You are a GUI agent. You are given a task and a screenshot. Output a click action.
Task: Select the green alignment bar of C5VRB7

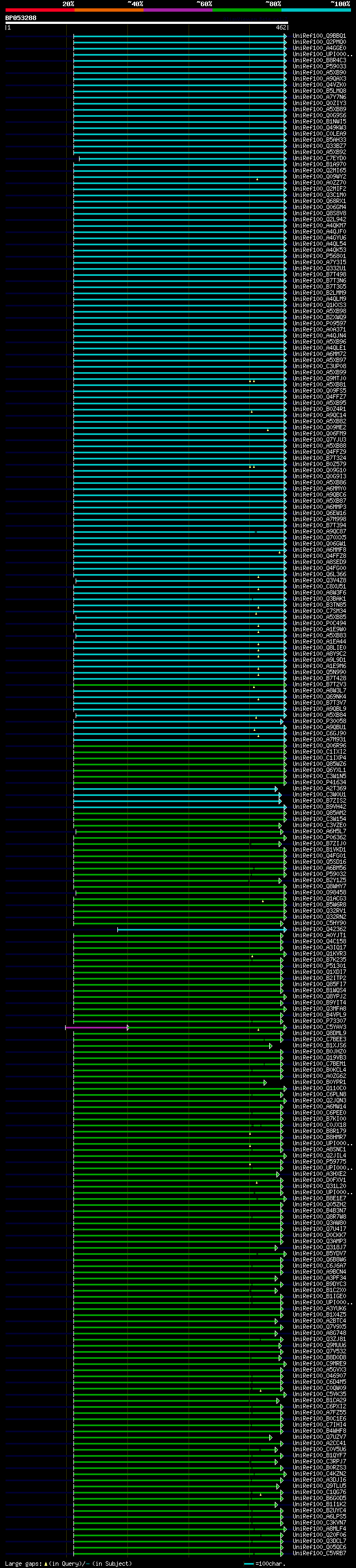coord(179,1554)
